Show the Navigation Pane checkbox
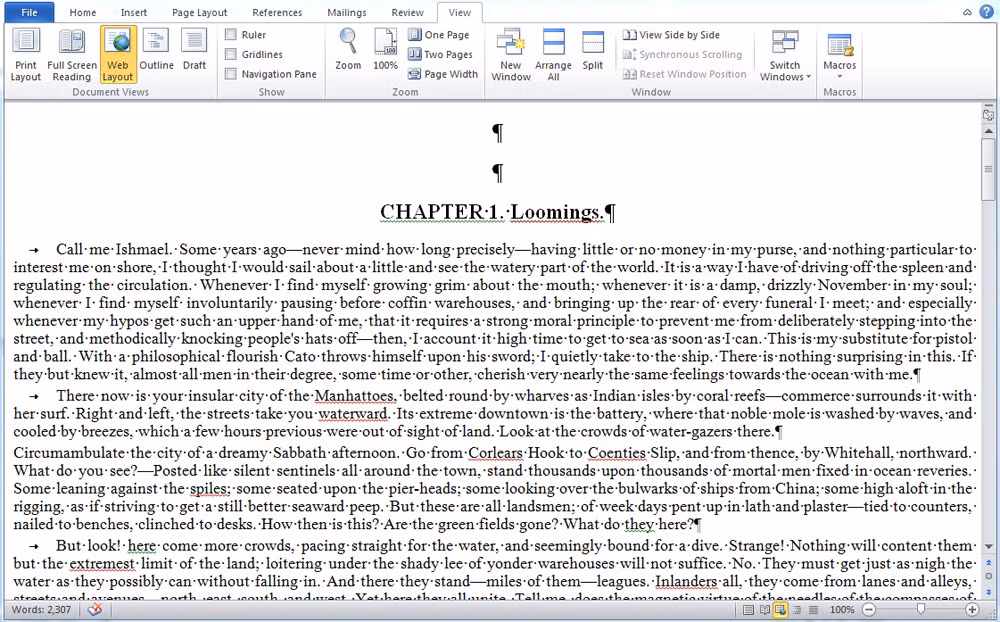The height and width of the screenshot is (622, 1000). click(x=231, y=74)
